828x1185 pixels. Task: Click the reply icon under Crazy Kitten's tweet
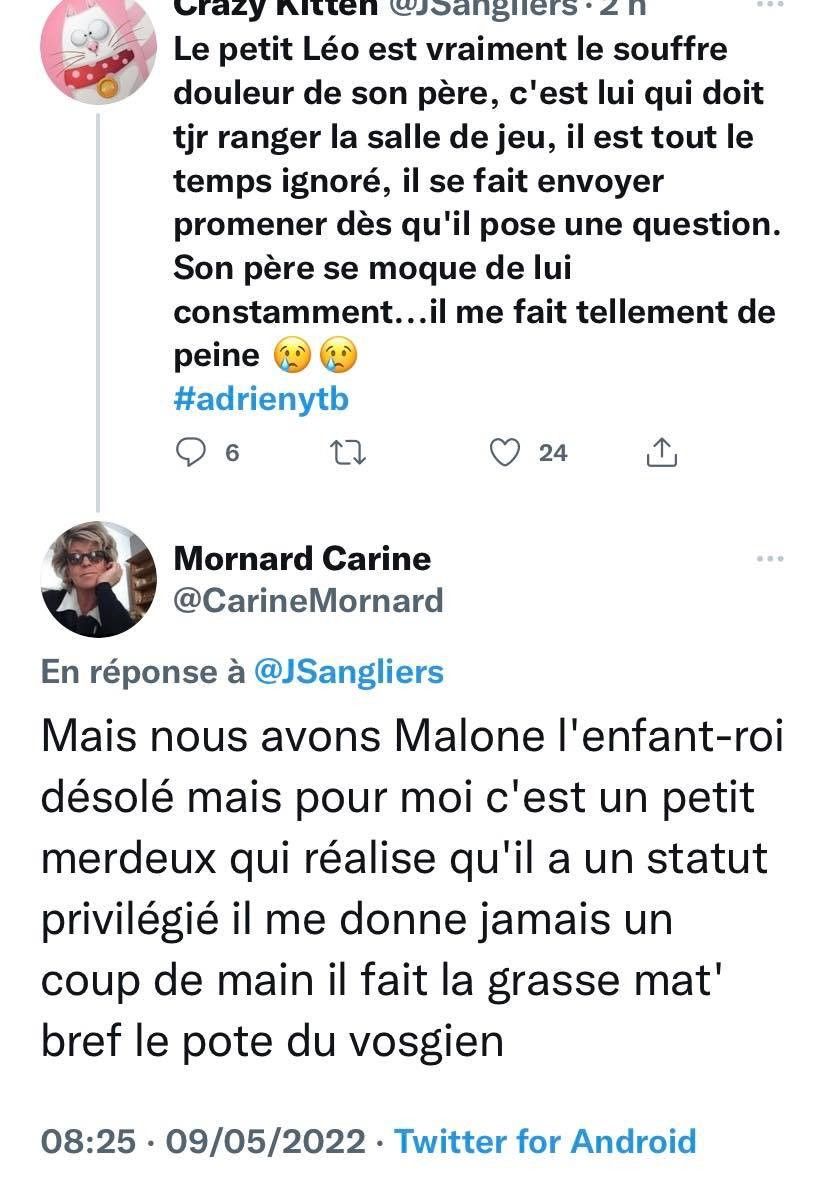coord(190,453)
